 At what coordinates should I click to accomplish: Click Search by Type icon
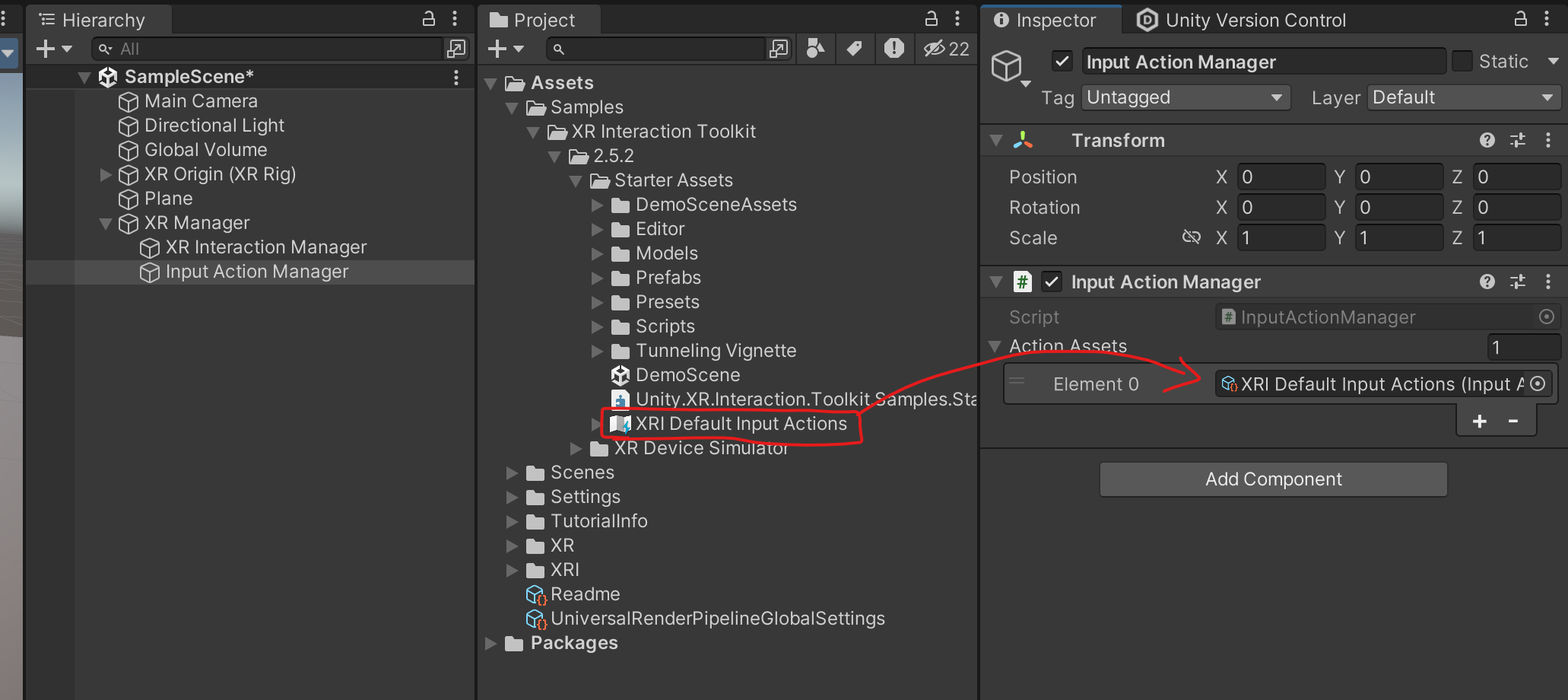(815, 49)
